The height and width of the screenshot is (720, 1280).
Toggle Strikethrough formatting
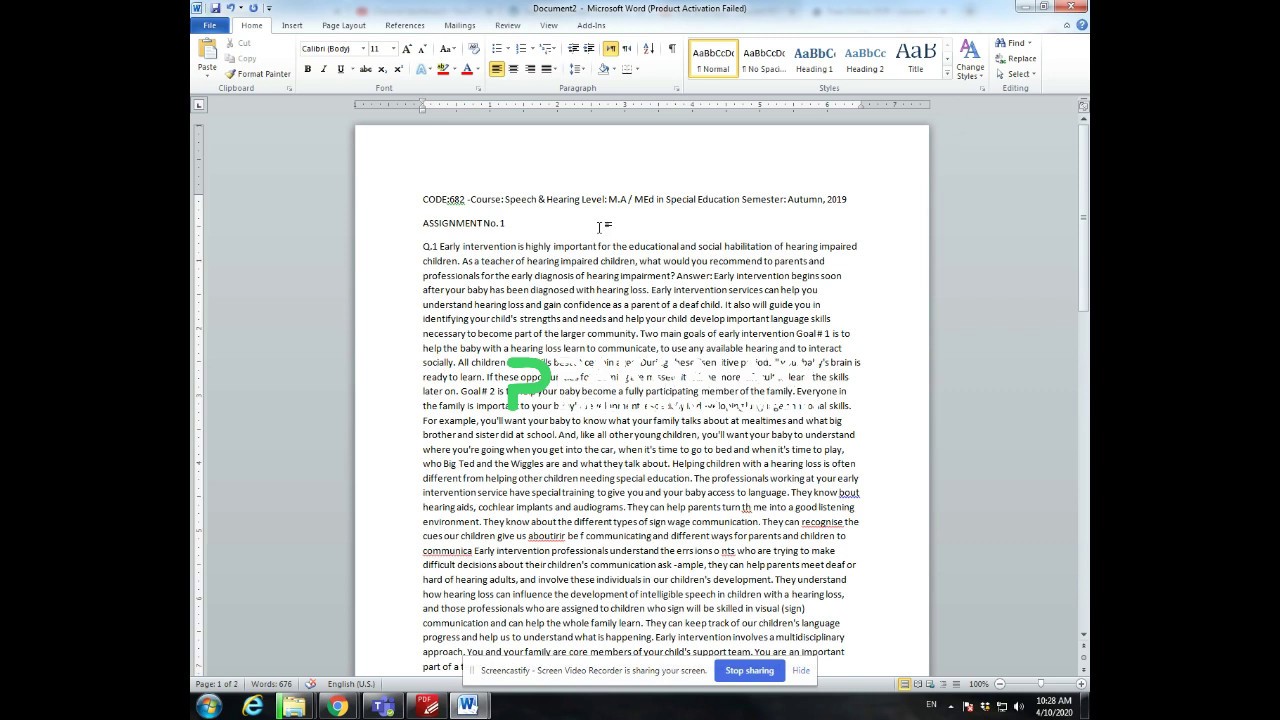(x=365, y=69)
